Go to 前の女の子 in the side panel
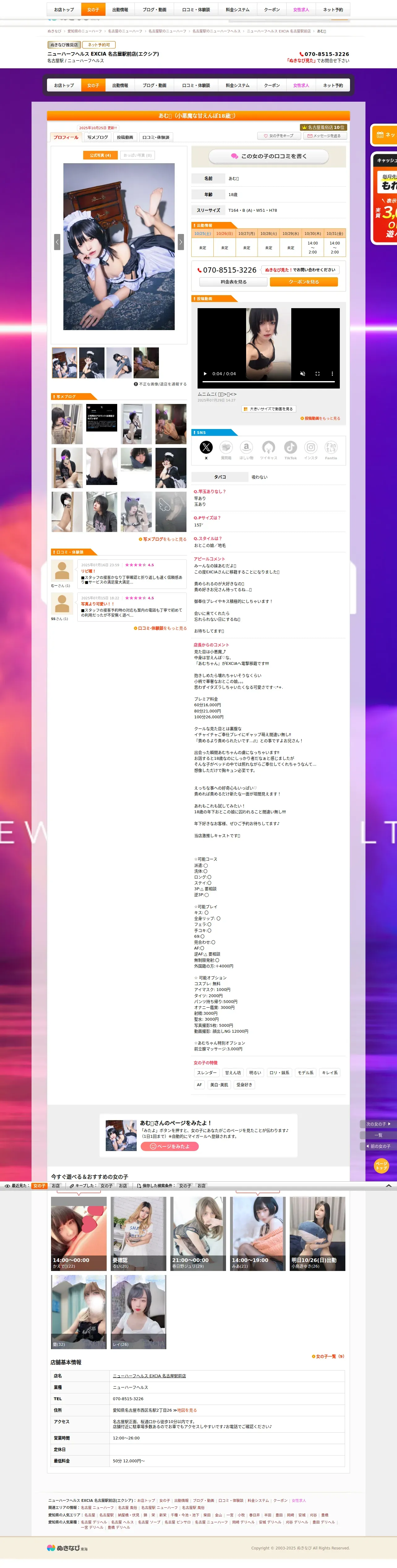The image size is (397, 1568). point(378,1146)
